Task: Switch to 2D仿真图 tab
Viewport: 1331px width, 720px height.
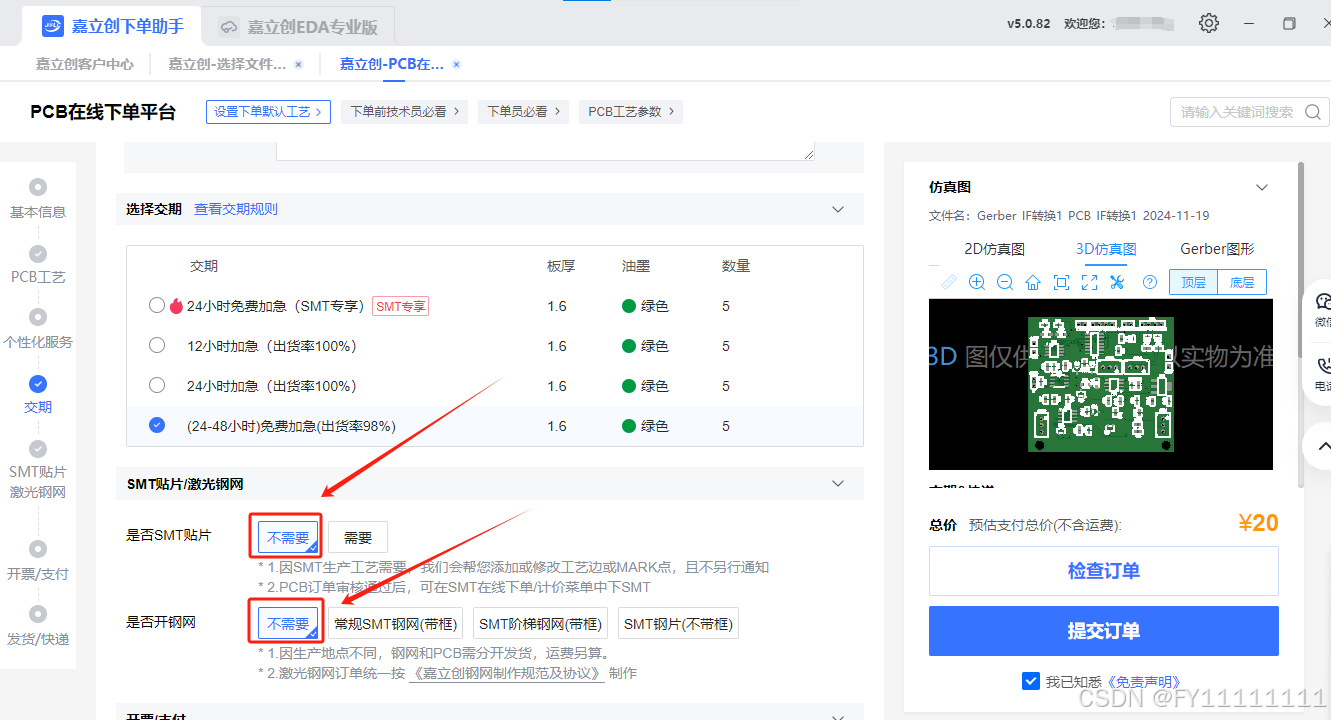Action: pos(994,249)
